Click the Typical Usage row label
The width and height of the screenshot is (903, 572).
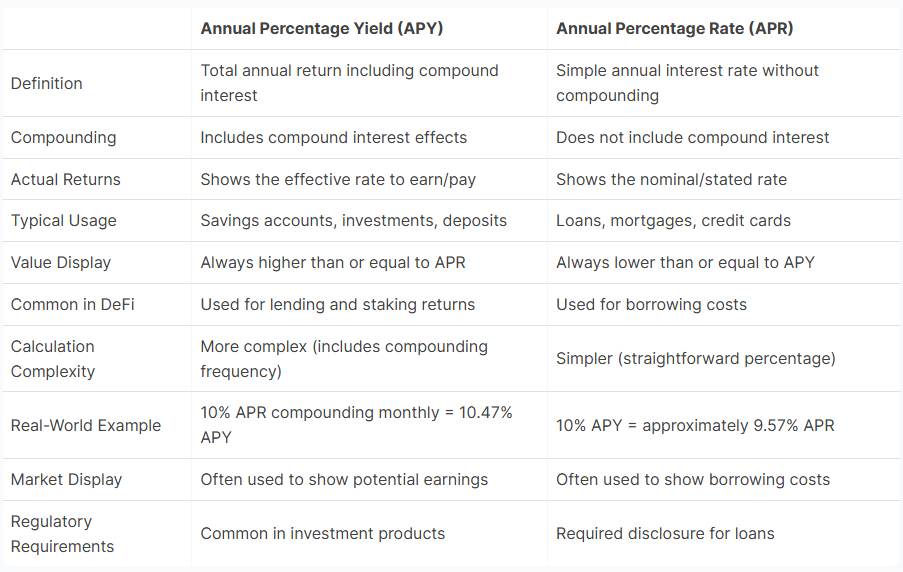tap(63, 221)
